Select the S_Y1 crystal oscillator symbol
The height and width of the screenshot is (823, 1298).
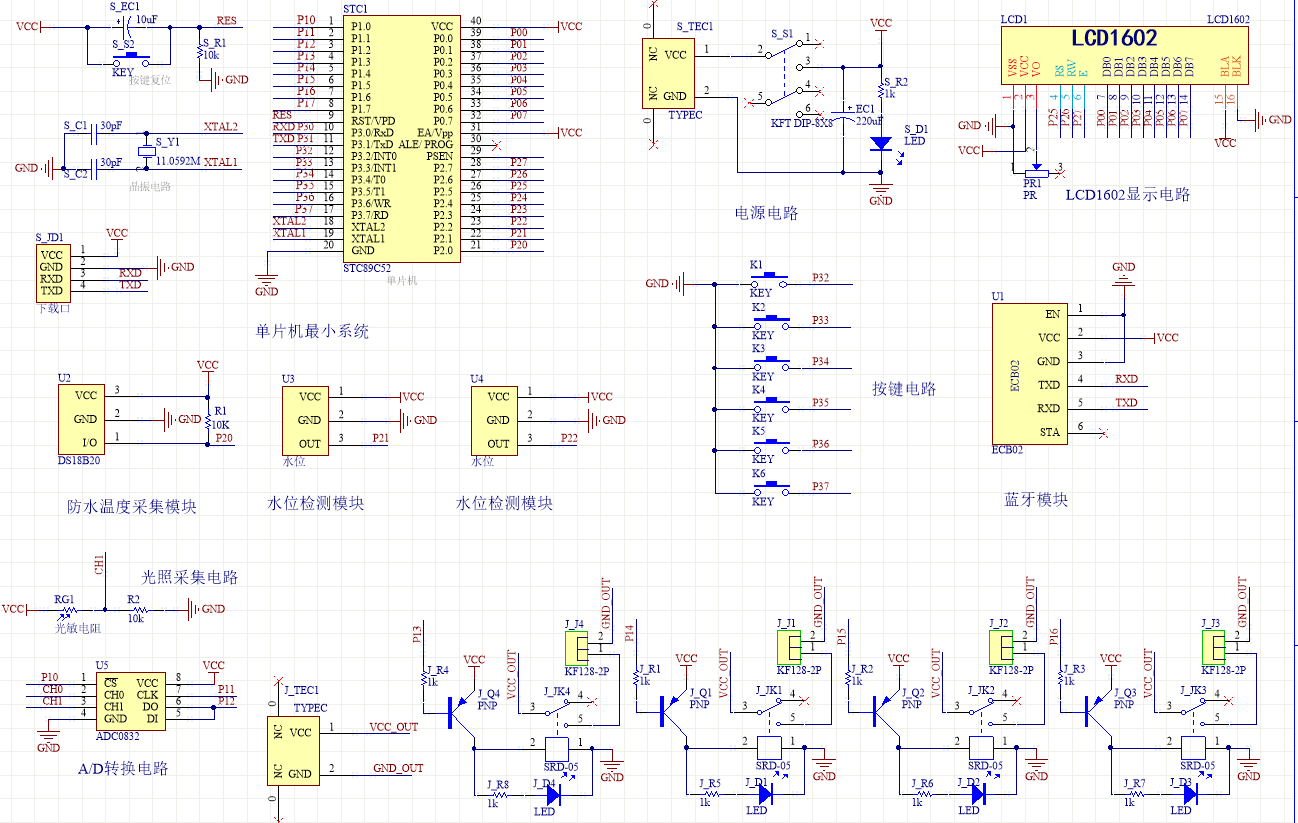click(x=147, y=150)
